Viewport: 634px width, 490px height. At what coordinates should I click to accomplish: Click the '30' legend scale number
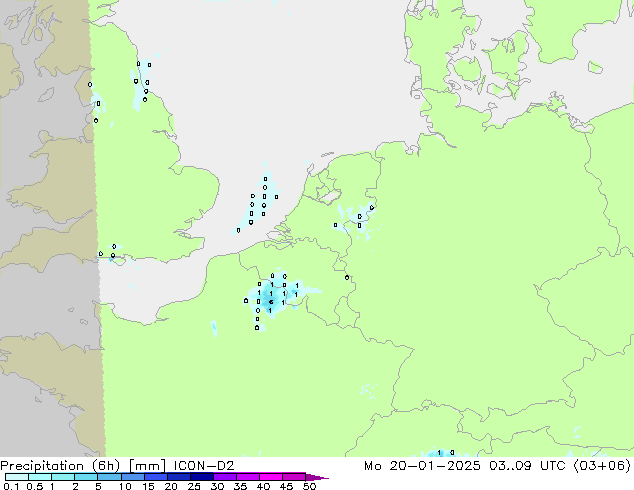pos(217,486)
